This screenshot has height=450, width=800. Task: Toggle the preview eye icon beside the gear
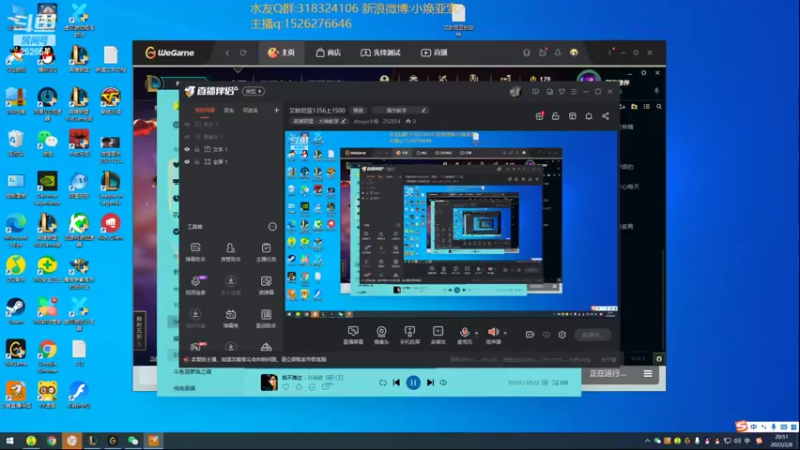[546, 335]
